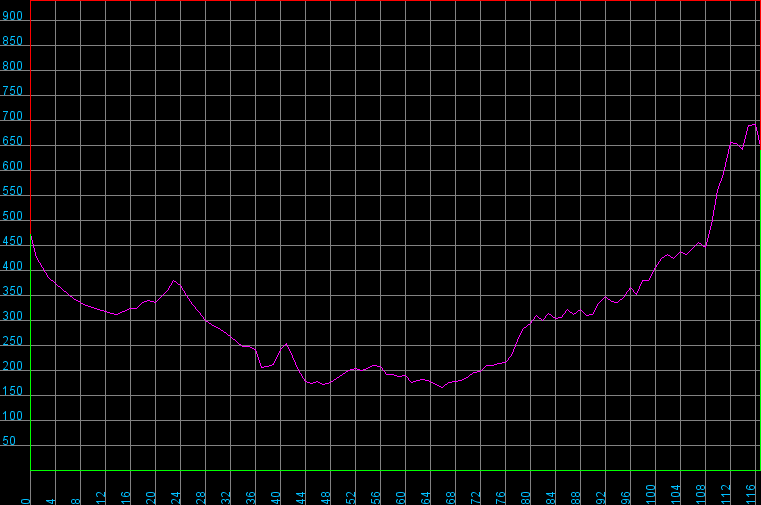Select the 52 horizontal axis label
Viewport: 761px width, 505px height.
point(351,498)
